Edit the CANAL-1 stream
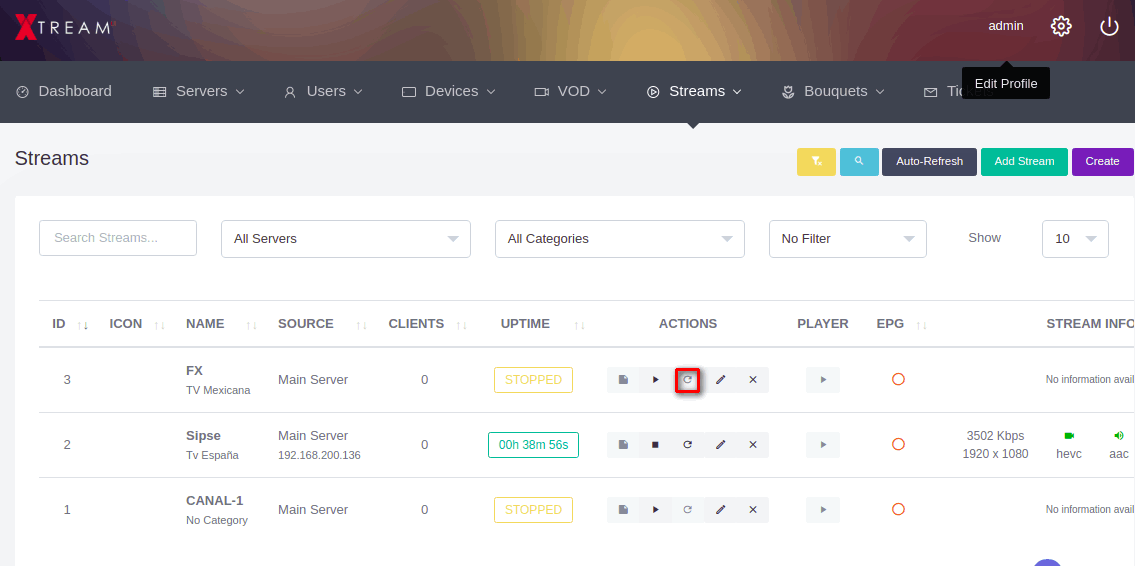Image resolution: width=1135 pixels, height=566 pixels. (720, 510)
